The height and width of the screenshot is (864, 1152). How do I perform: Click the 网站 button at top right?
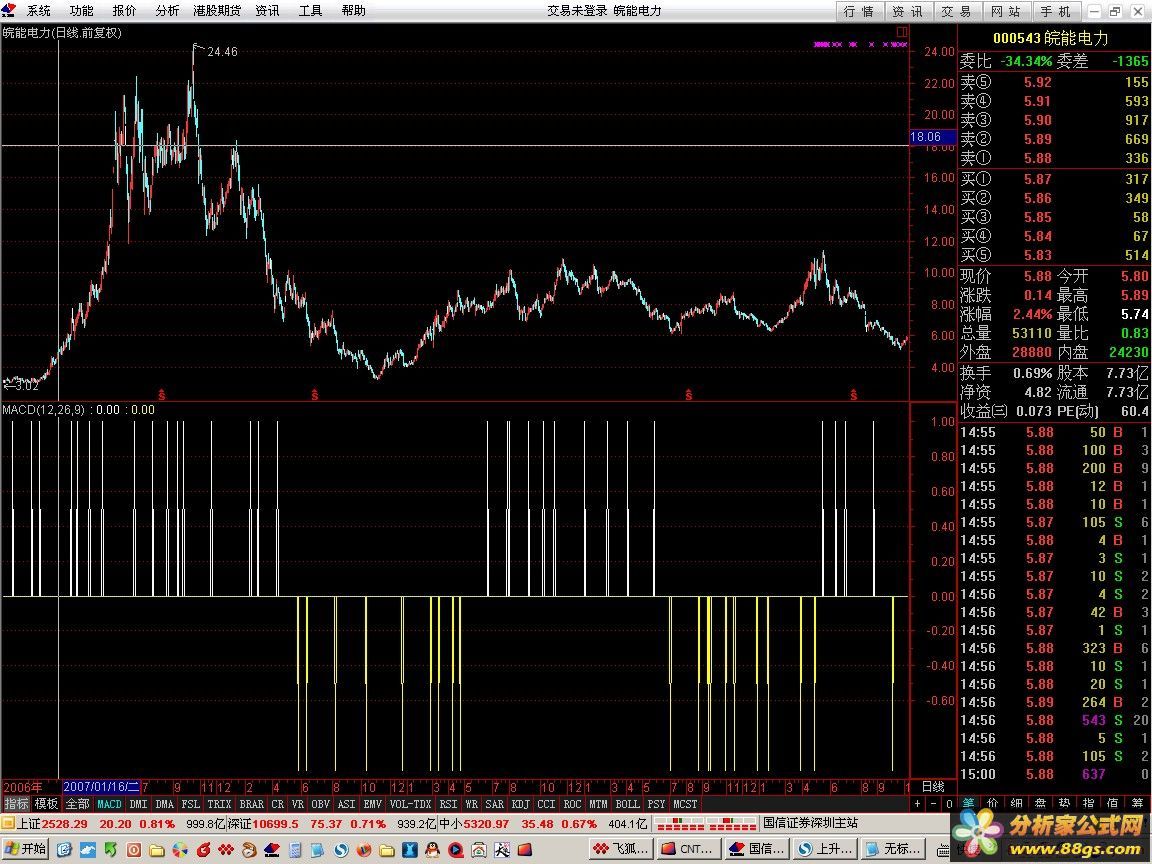[1006, 11]
